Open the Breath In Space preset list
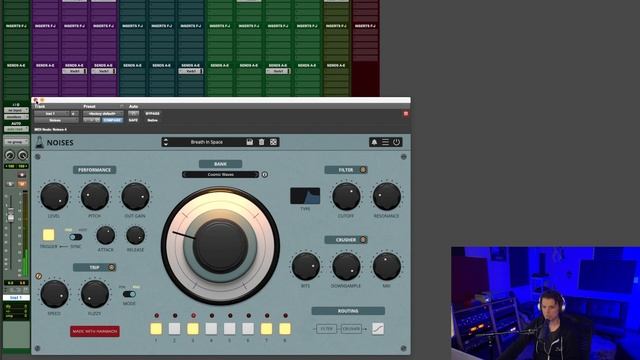 pos(207,142)
